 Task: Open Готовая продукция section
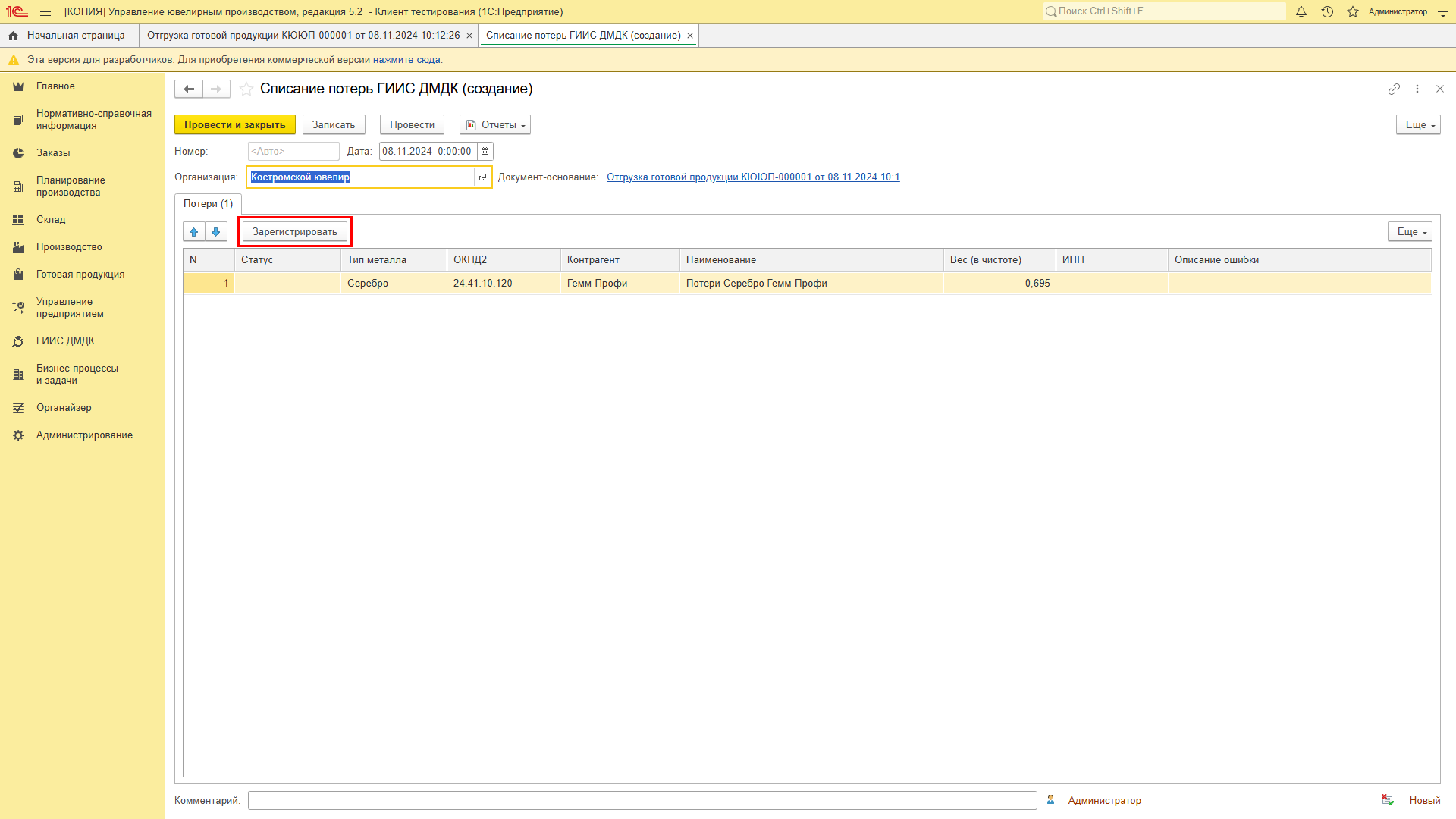pyautogui.click(x=82, y=275)
